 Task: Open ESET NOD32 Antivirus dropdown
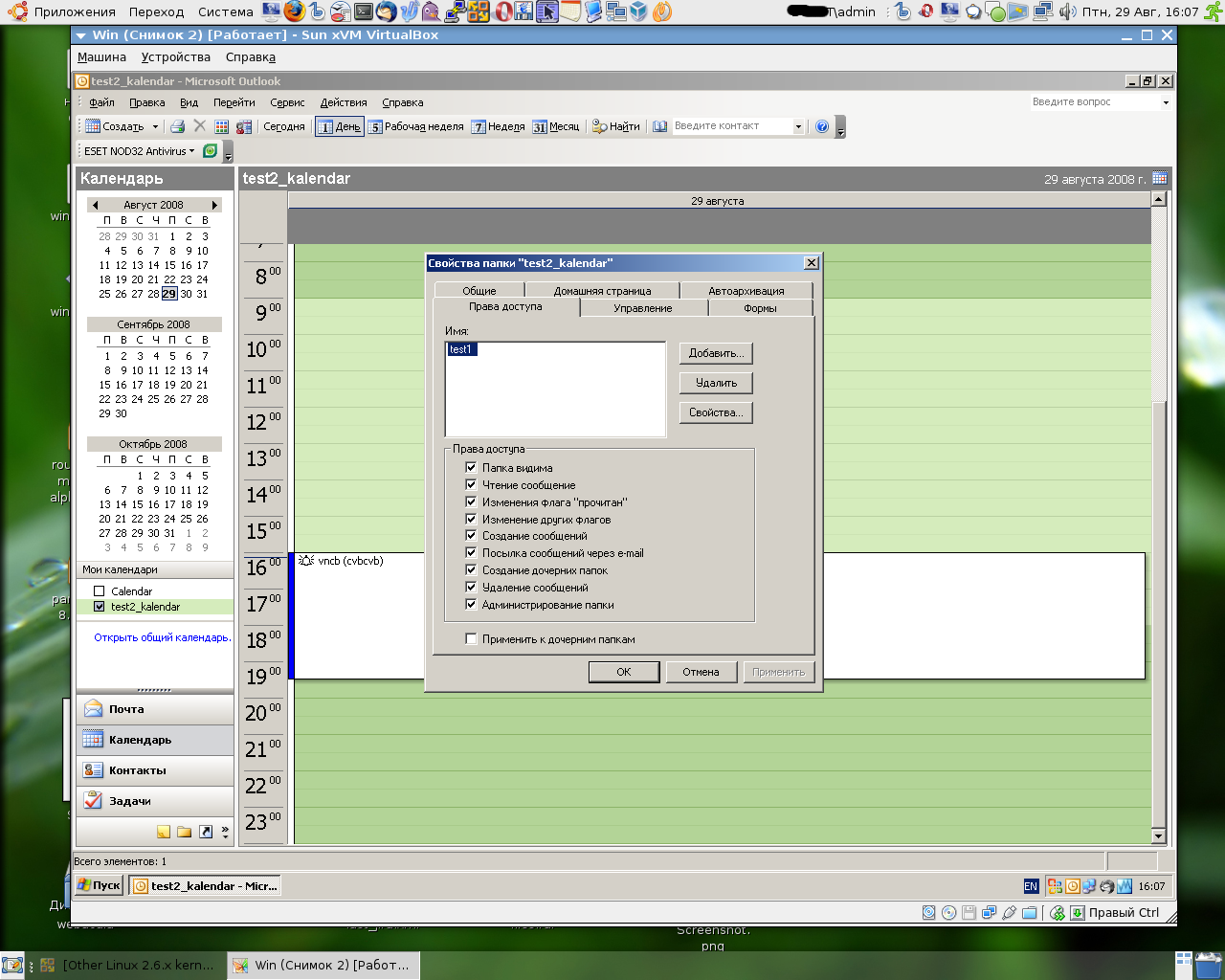click(x=139, y=151)
